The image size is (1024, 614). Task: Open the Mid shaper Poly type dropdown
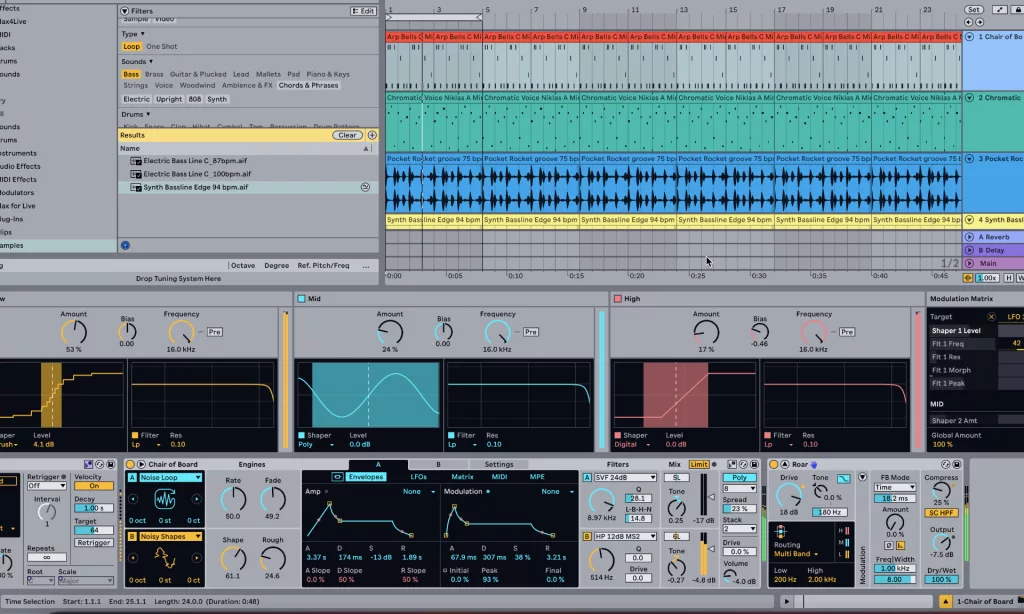pos(316,444)
